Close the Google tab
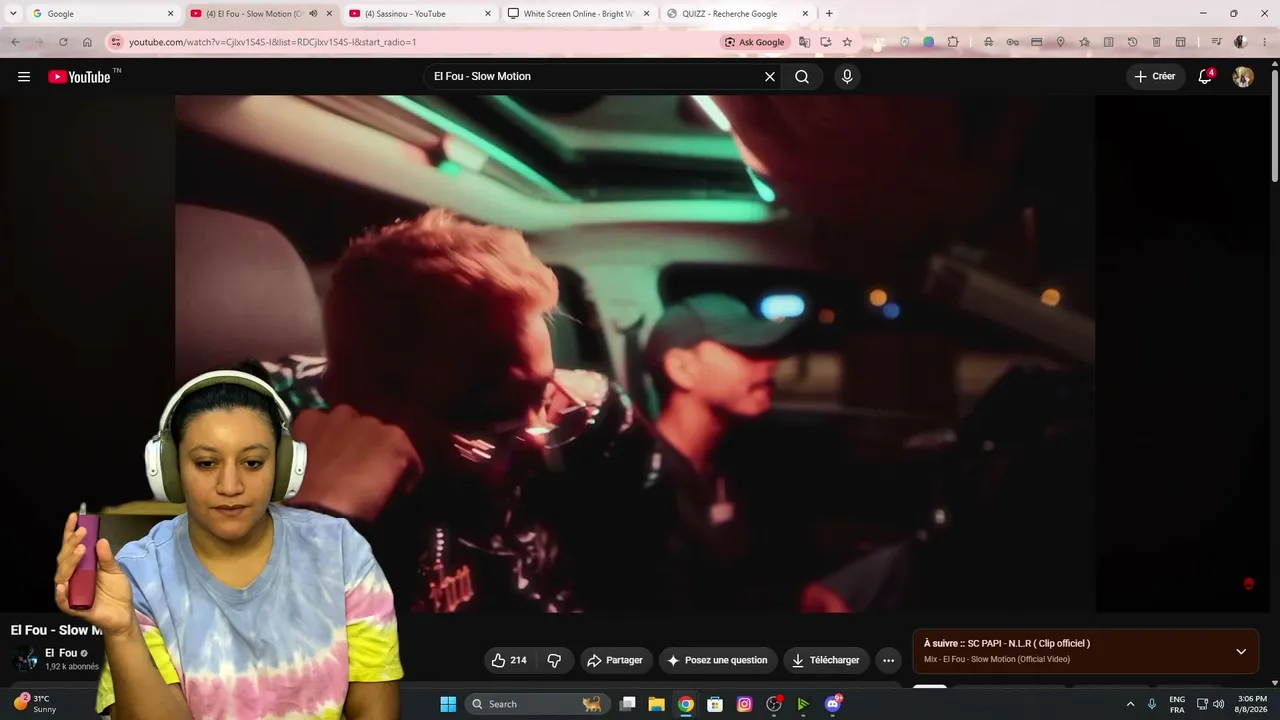The image size is (1280, 720). pos(170,14)
